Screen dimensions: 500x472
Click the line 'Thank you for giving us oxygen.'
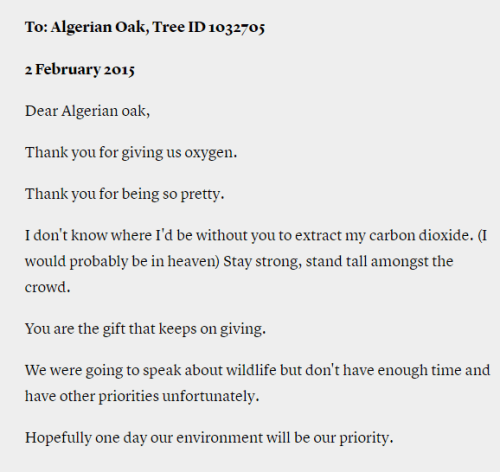(x=131, y=153)
